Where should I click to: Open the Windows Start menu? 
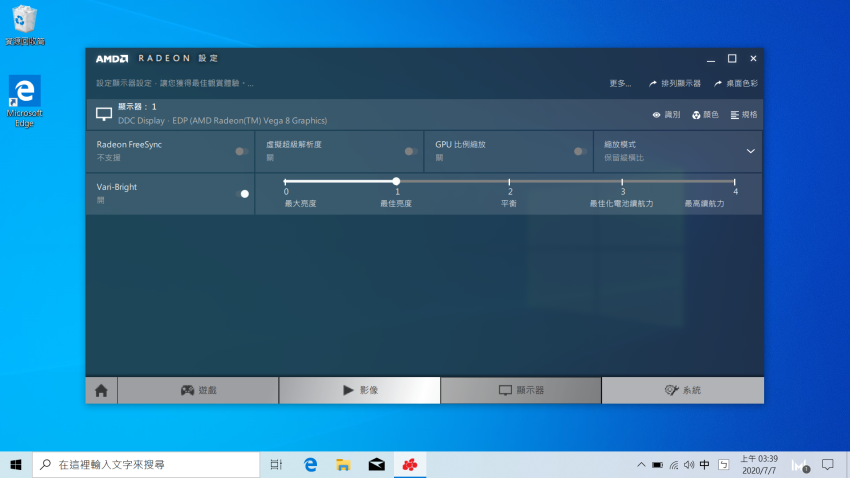[16, 464]
